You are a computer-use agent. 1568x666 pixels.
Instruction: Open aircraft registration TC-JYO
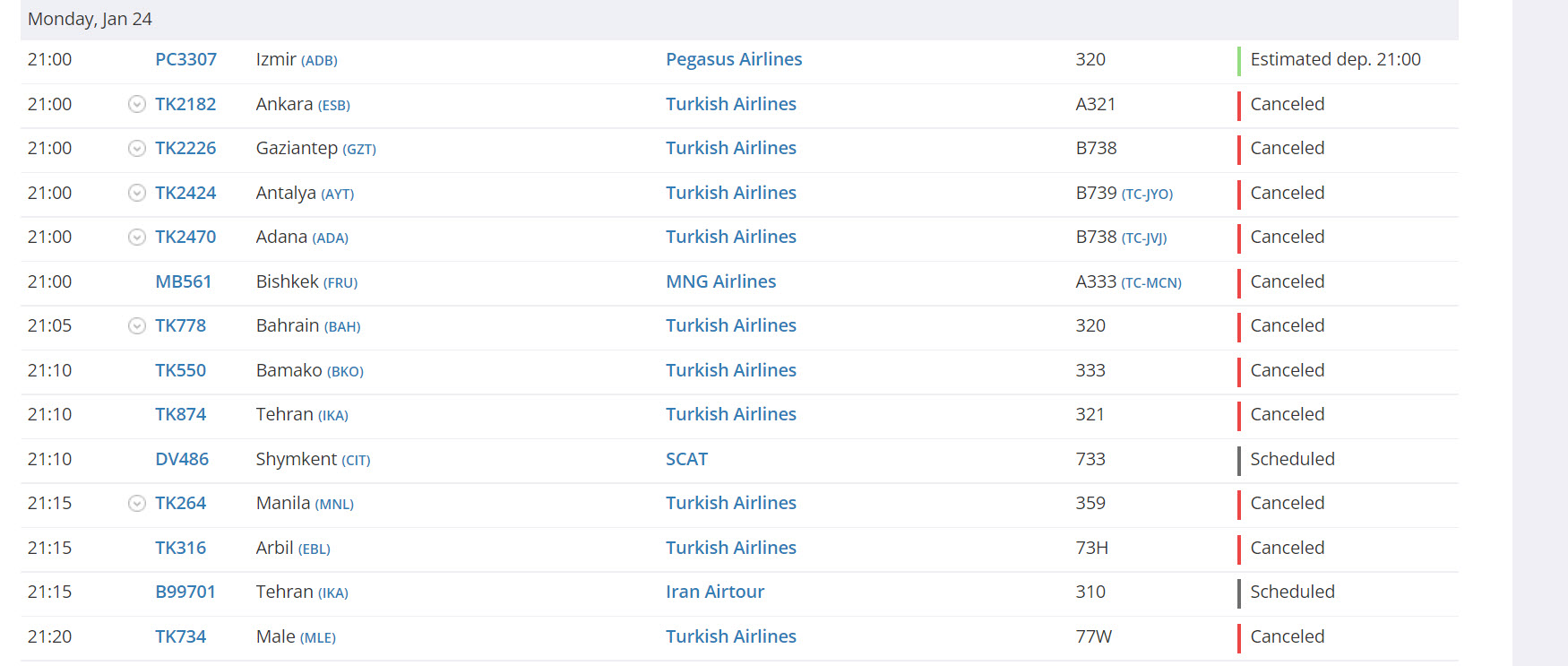(x=1147, y=195)
